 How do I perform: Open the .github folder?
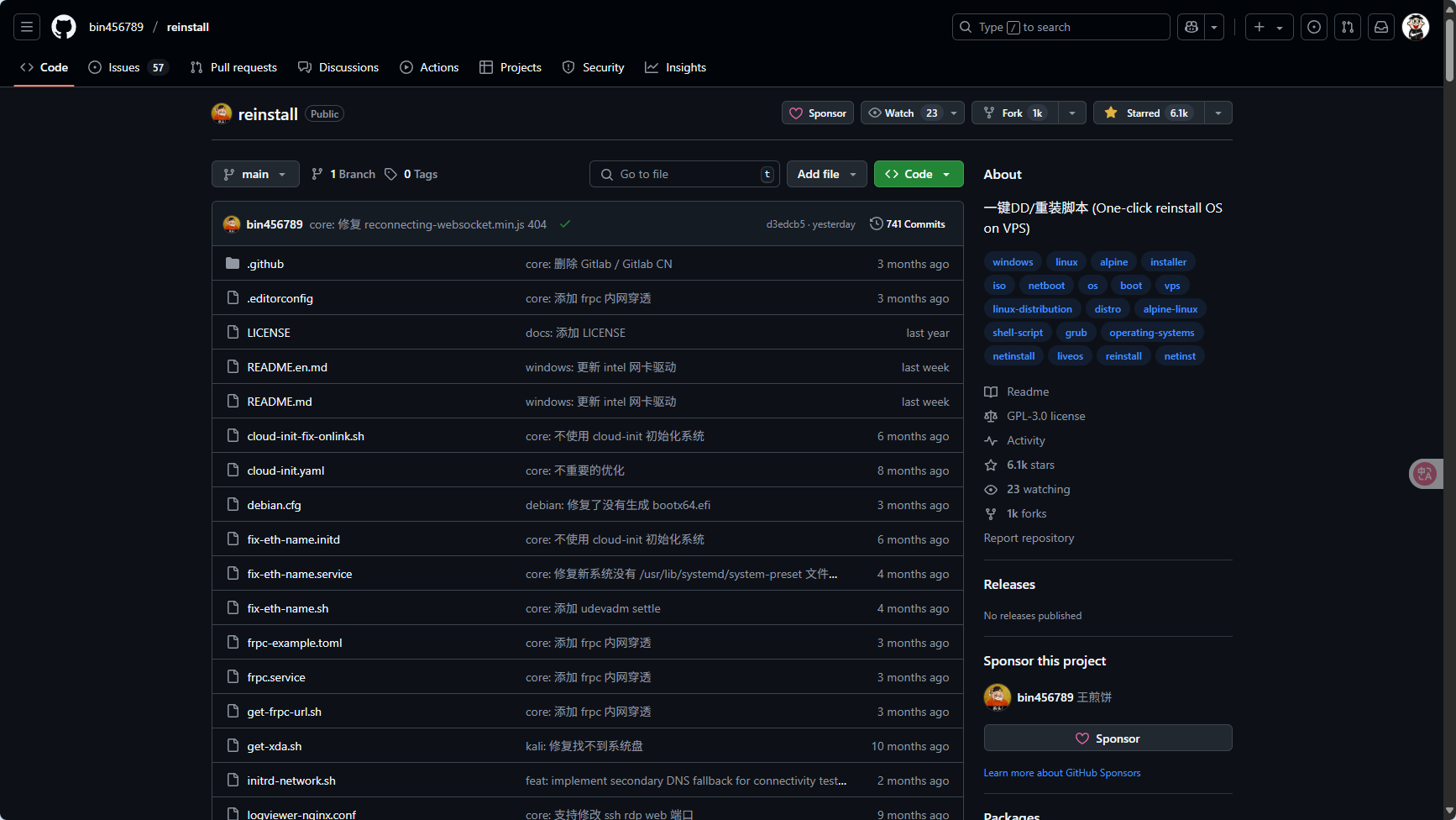pos(265,264)
